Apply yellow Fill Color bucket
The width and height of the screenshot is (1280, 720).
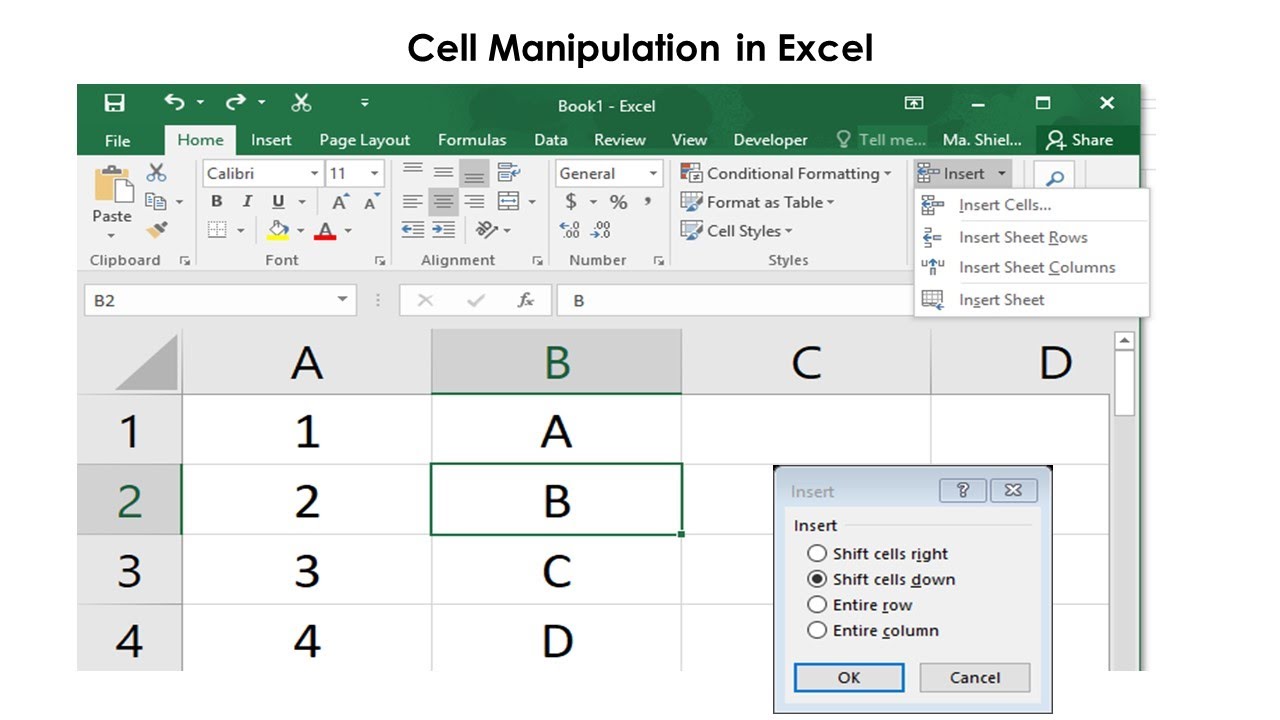pos(279,231)
